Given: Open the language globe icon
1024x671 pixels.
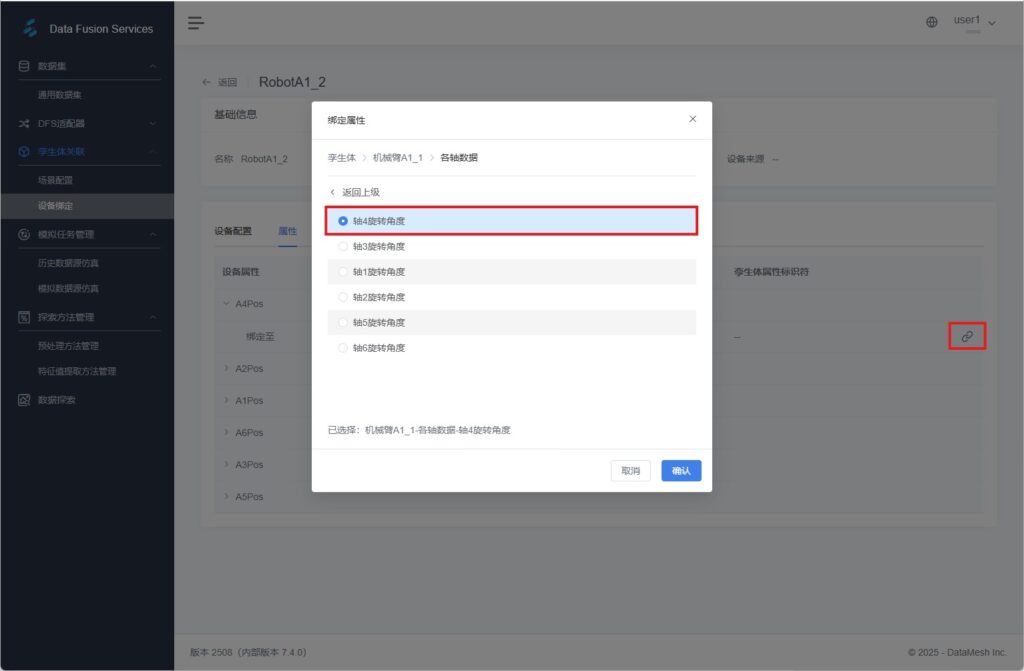Looking at the screenshot, I should (932, 22).
